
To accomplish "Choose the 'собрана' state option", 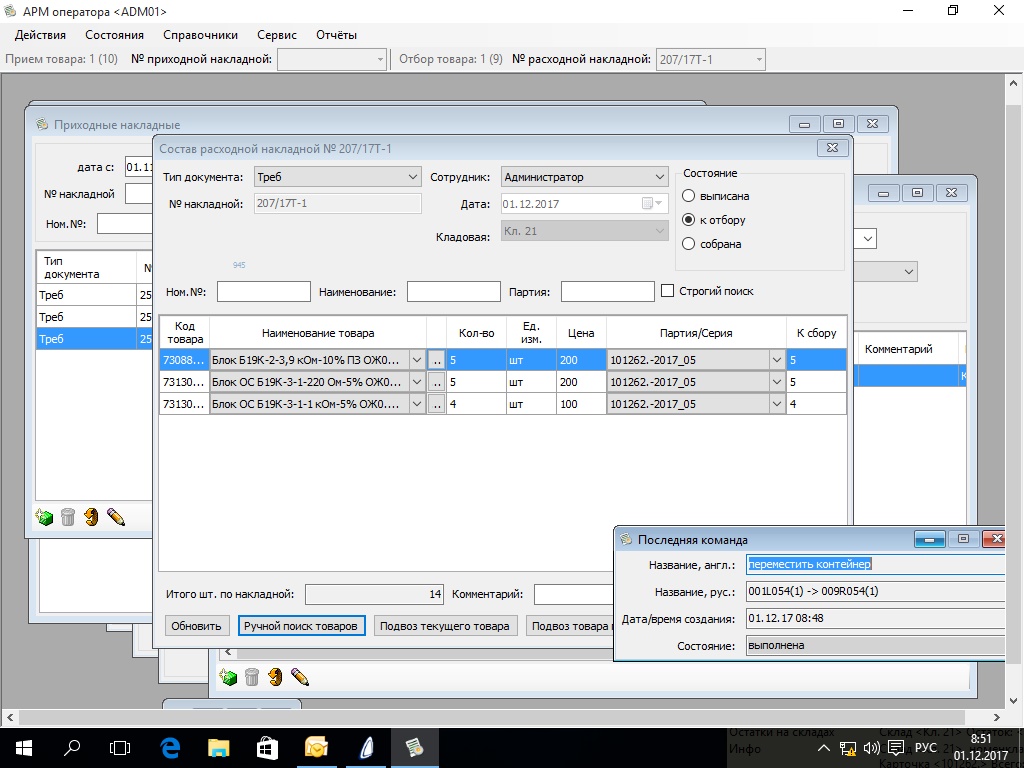I will [x=688, y=244].
